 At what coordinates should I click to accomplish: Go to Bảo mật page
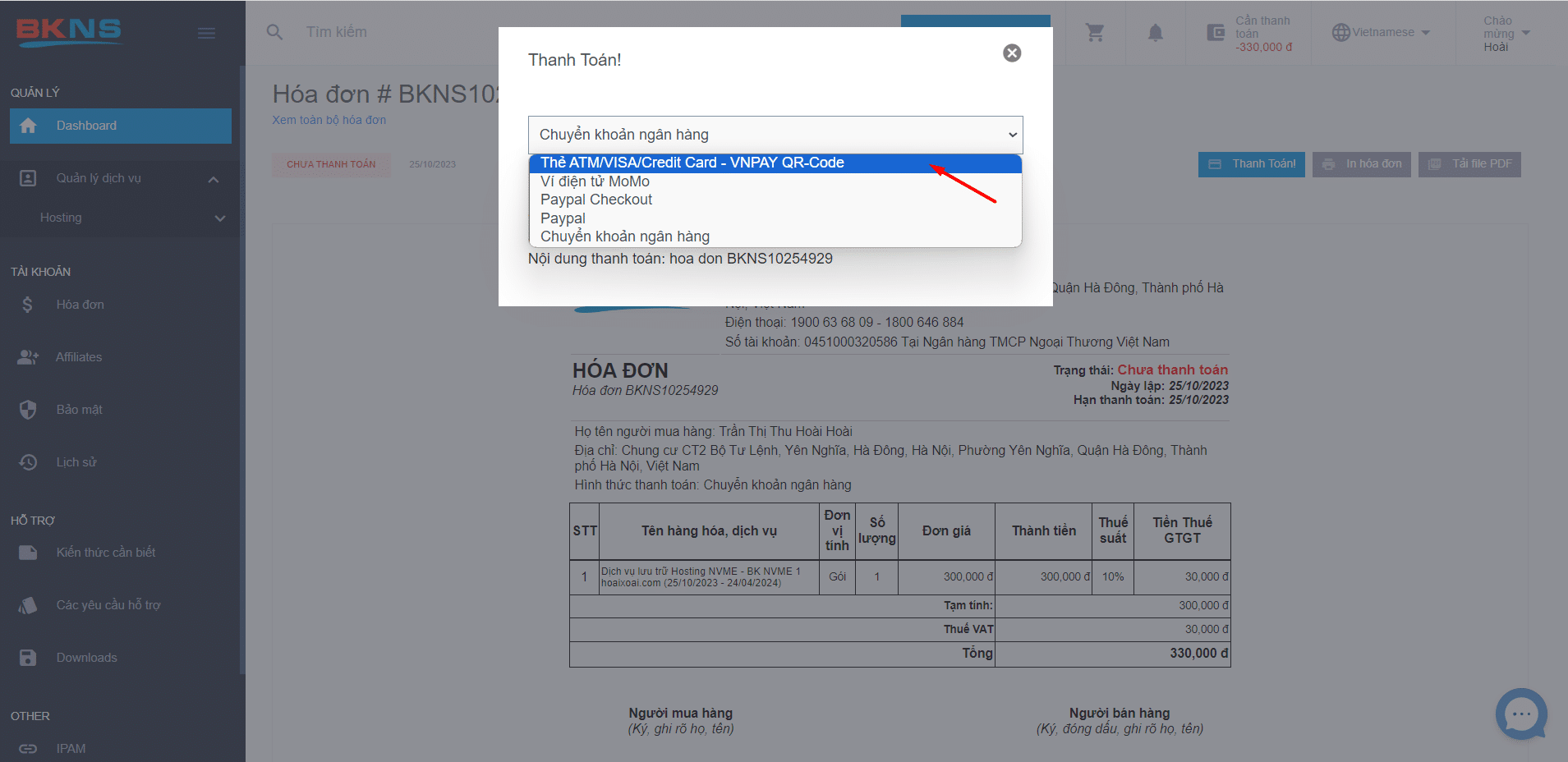click(79, 410)
